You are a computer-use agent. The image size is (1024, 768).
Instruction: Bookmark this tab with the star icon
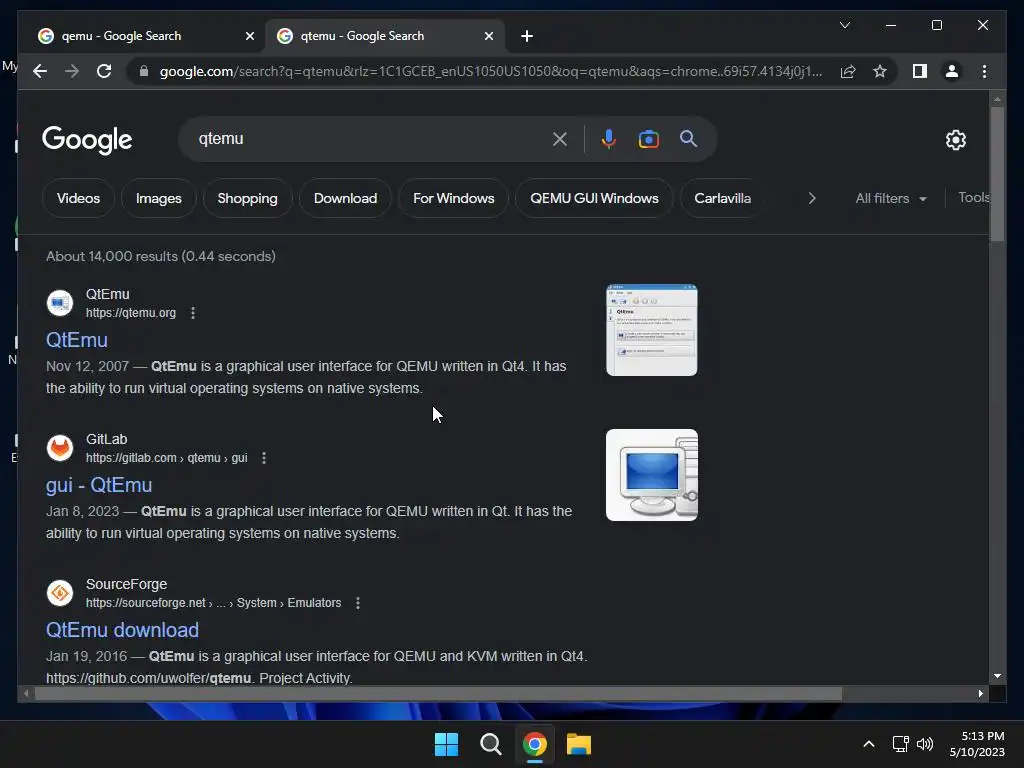click(880, 71)
